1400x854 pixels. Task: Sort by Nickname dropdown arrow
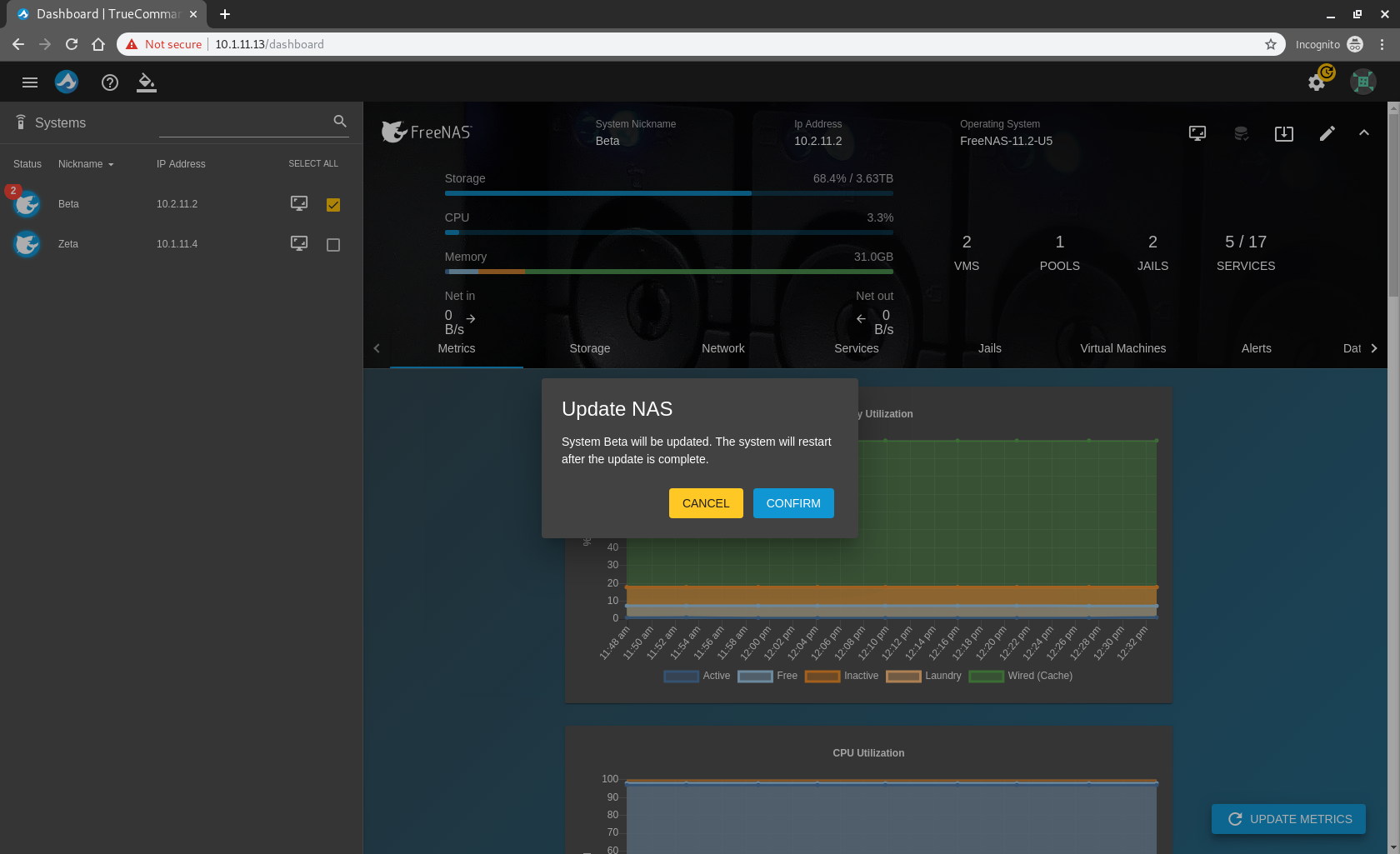pyautogui.click(x=111, y=165)
